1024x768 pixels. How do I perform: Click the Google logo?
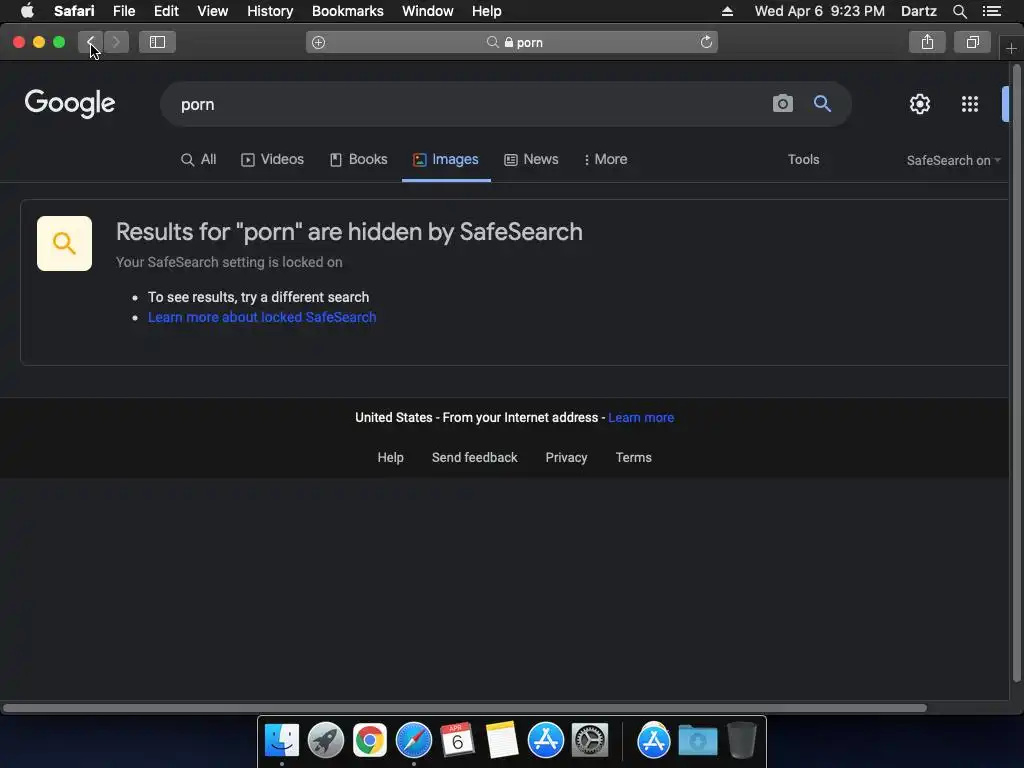point(70,104)
